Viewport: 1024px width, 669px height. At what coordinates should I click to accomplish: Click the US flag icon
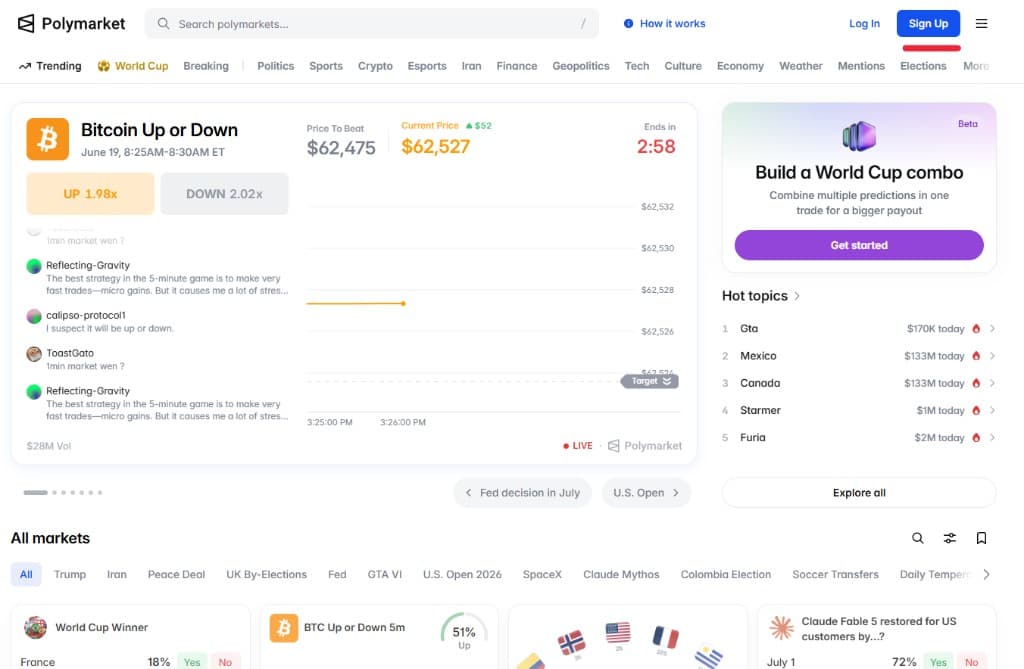618,632
